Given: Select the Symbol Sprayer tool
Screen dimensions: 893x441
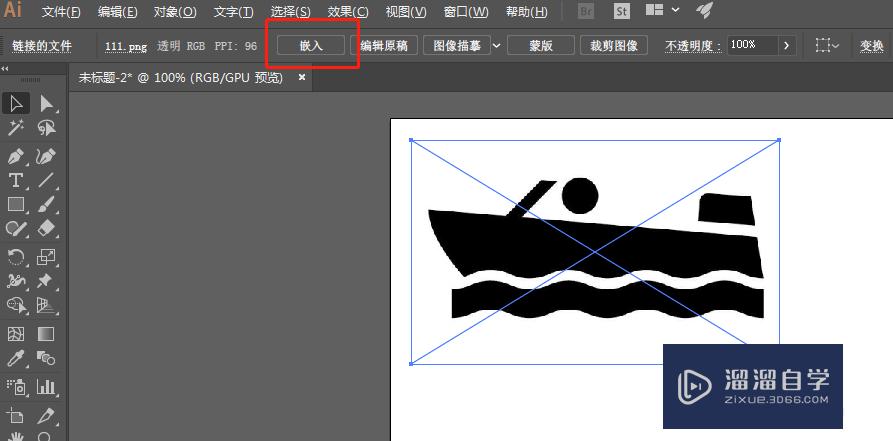Looking at the screenshot, I should pos(16,387).
